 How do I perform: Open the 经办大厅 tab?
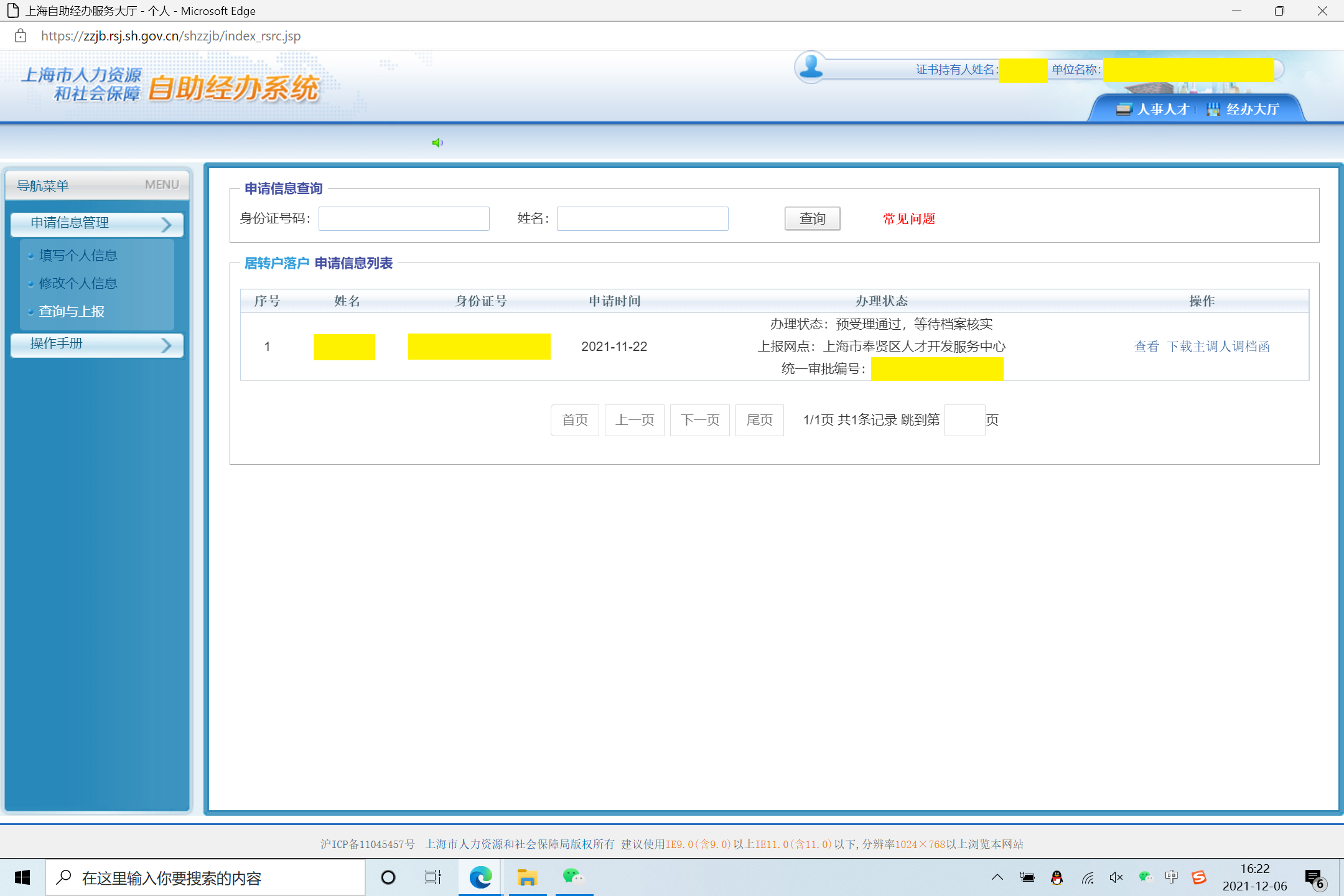click(1243, 110)
